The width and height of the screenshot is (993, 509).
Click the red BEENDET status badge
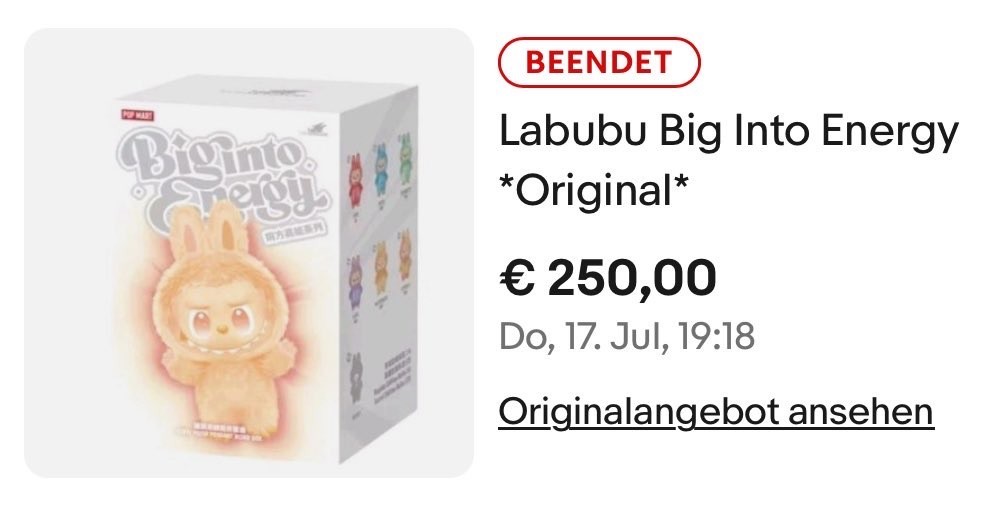599,62
